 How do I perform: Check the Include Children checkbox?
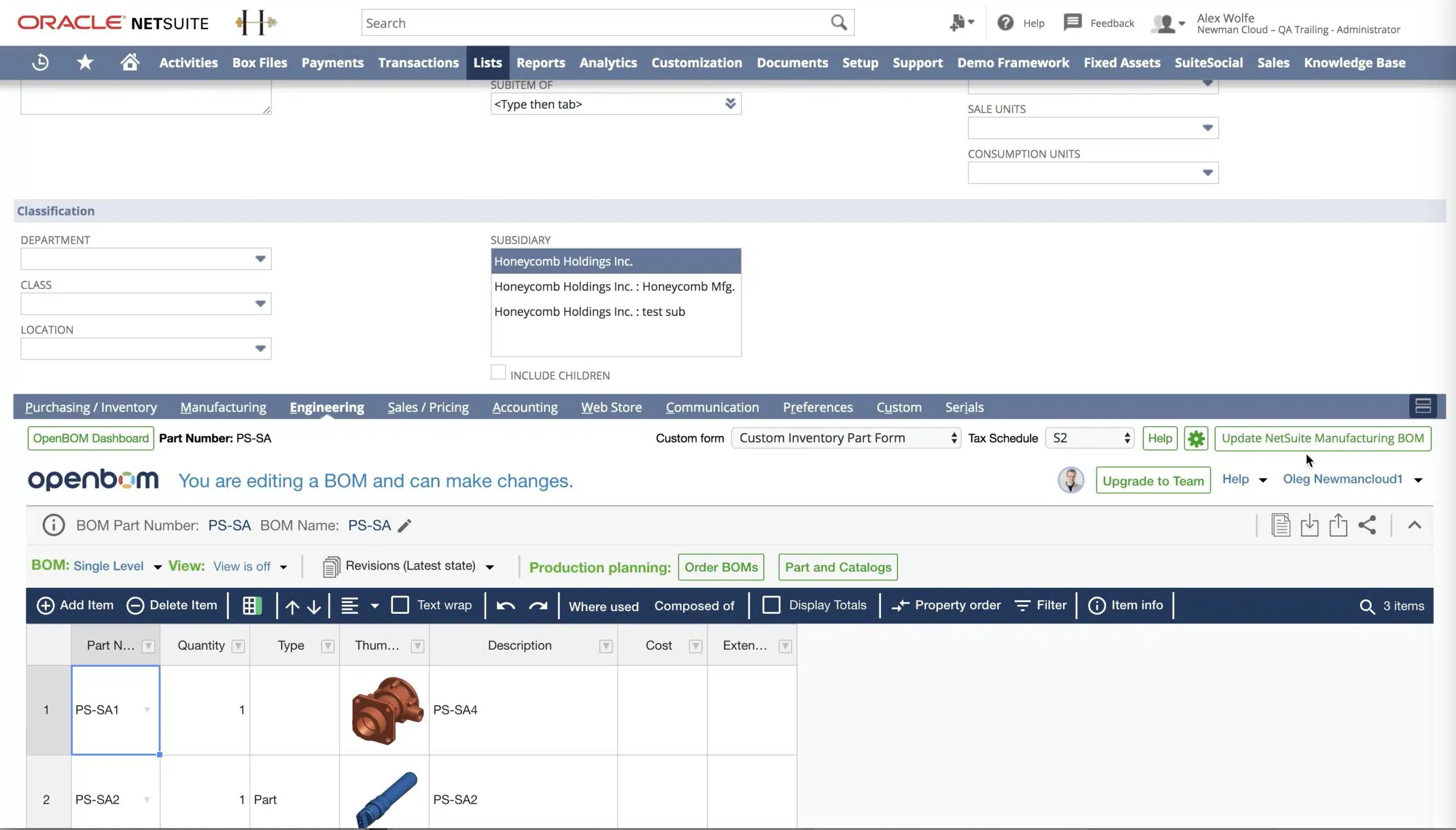[x=498, y=372]
